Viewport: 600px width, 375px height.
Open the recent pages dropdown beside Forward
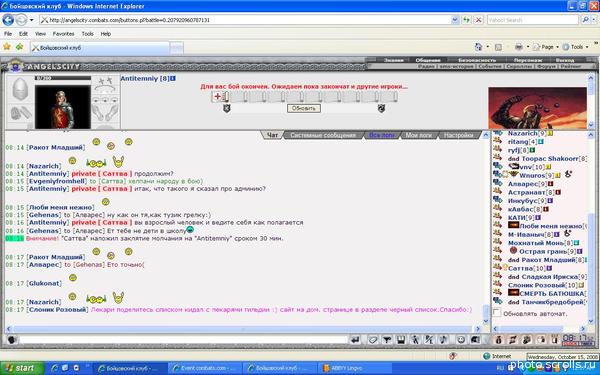pyautogui.click(x=31, y=20)
